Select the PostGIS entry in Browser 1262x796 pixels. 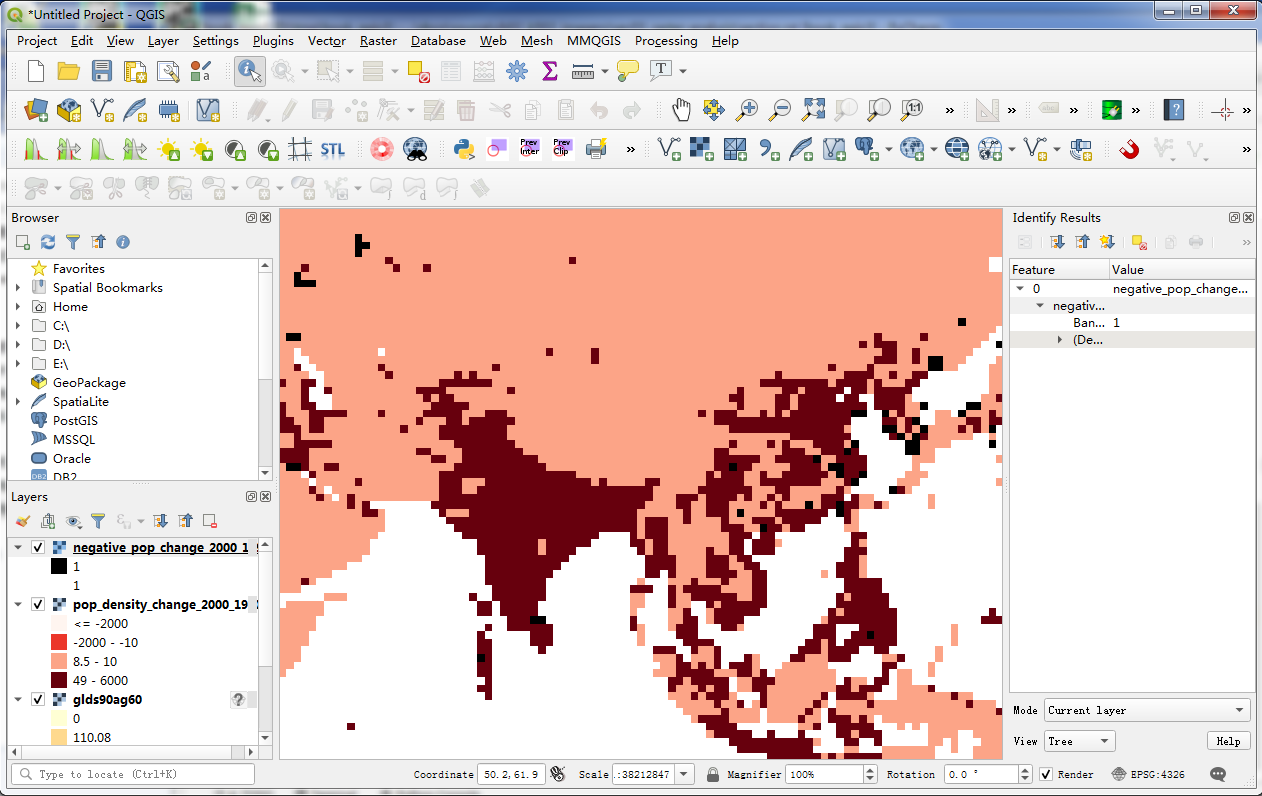pyautogui.click(x=75, y=421)
